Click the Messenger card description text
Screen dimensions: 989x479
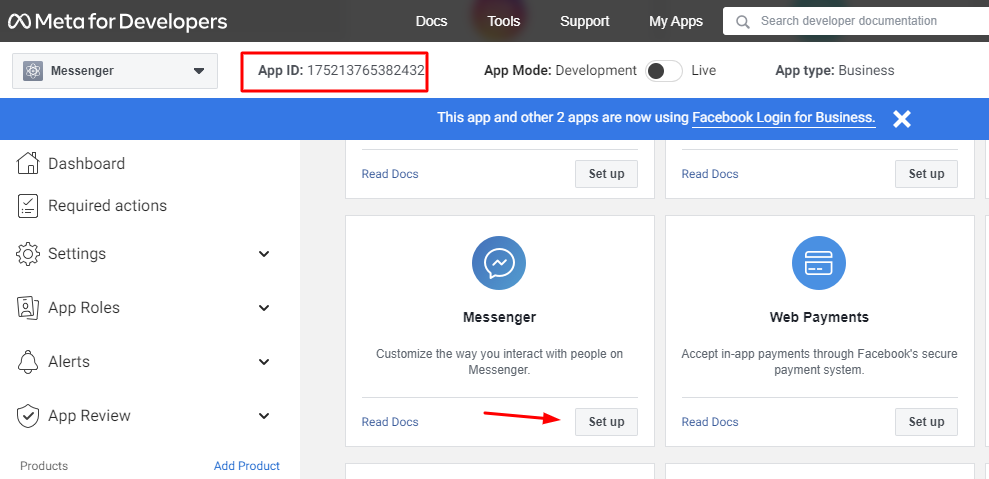click(x=499, y=362)
